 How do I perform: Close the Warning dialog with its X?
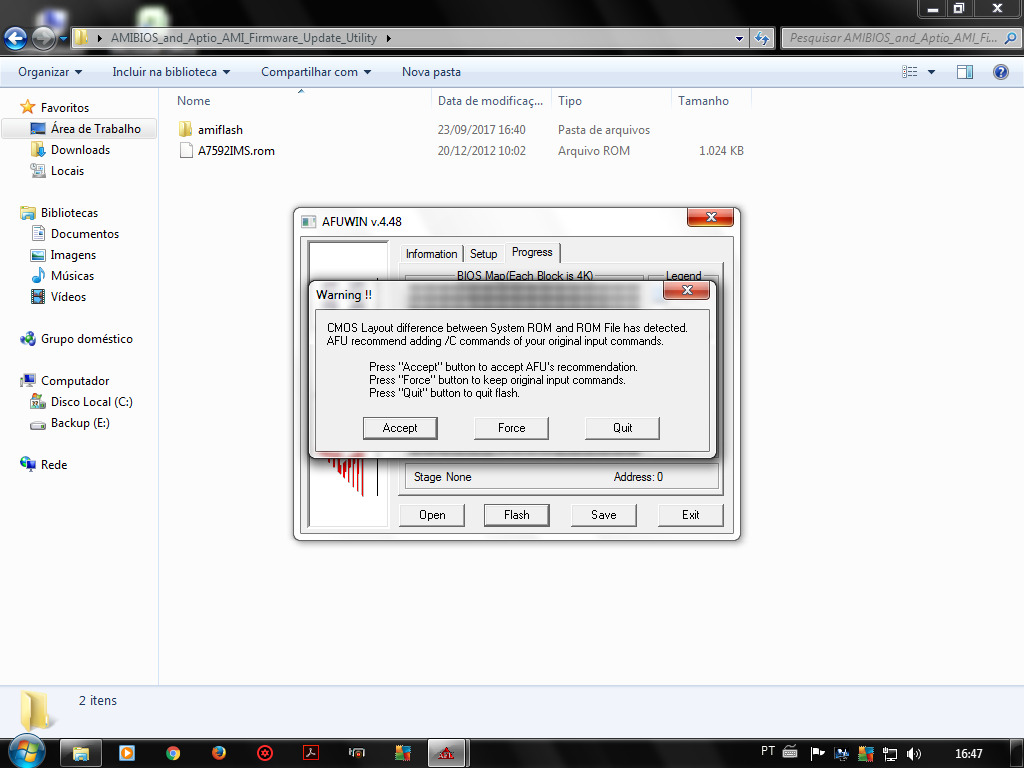click(x=686, y=291)
